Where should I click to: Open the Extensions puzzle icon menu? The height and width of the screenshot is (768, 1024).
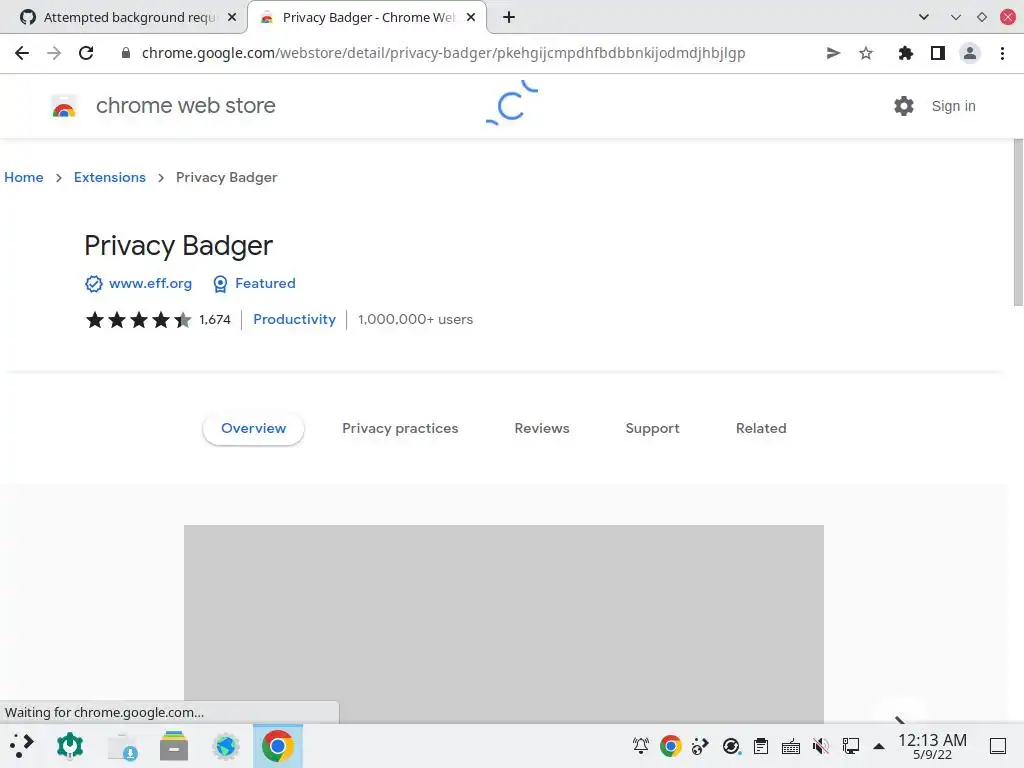click(x=905, y=53)
